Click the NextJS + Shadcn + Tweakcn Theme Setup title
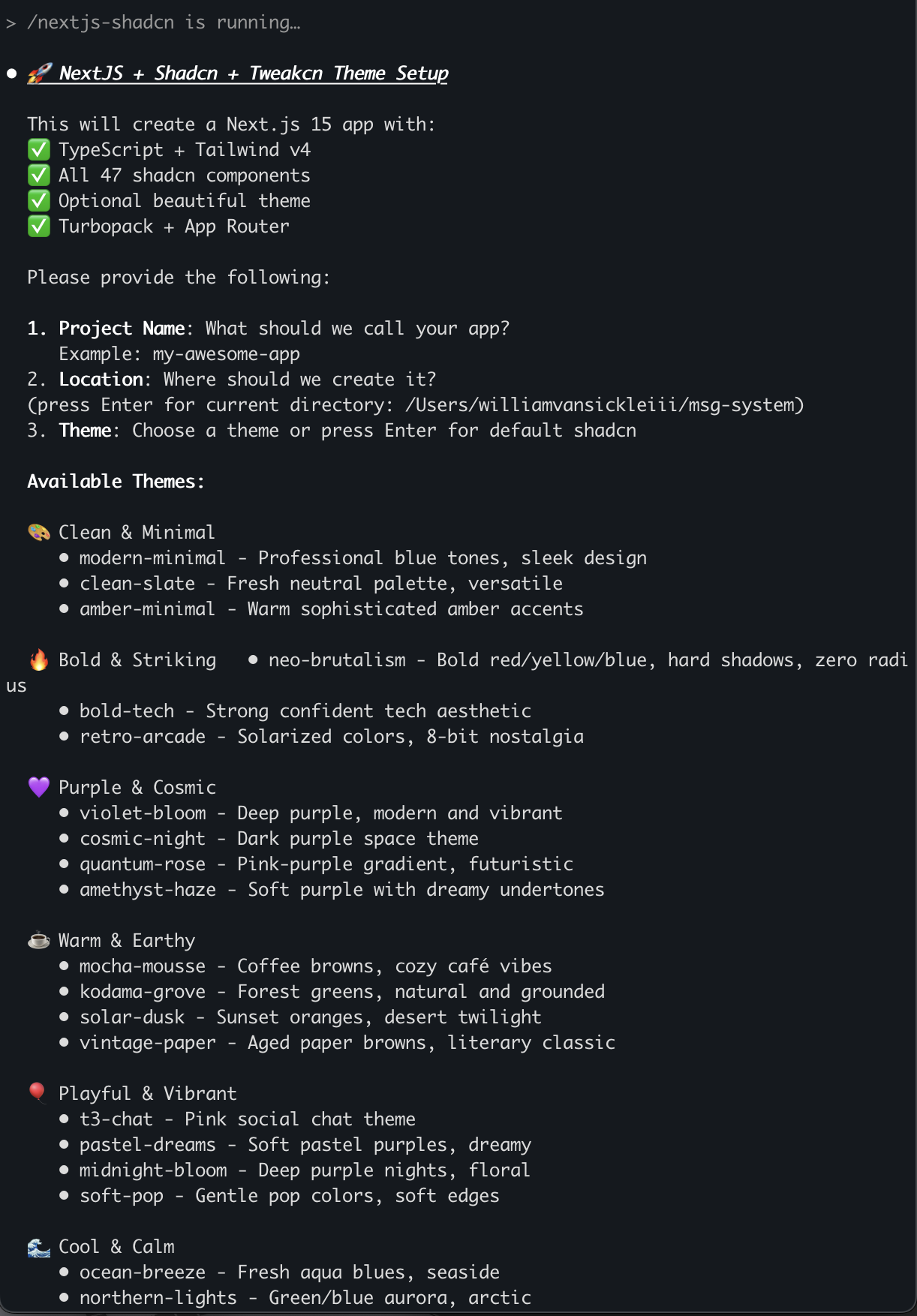917x1316 pixels. click(253, 74)
